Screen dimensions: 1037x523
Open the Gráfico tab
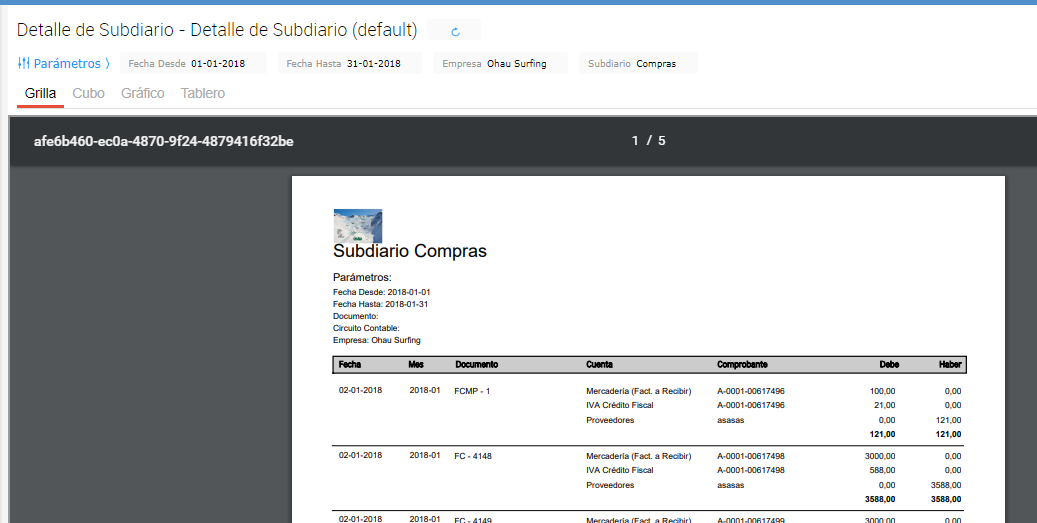pos(143,93)
